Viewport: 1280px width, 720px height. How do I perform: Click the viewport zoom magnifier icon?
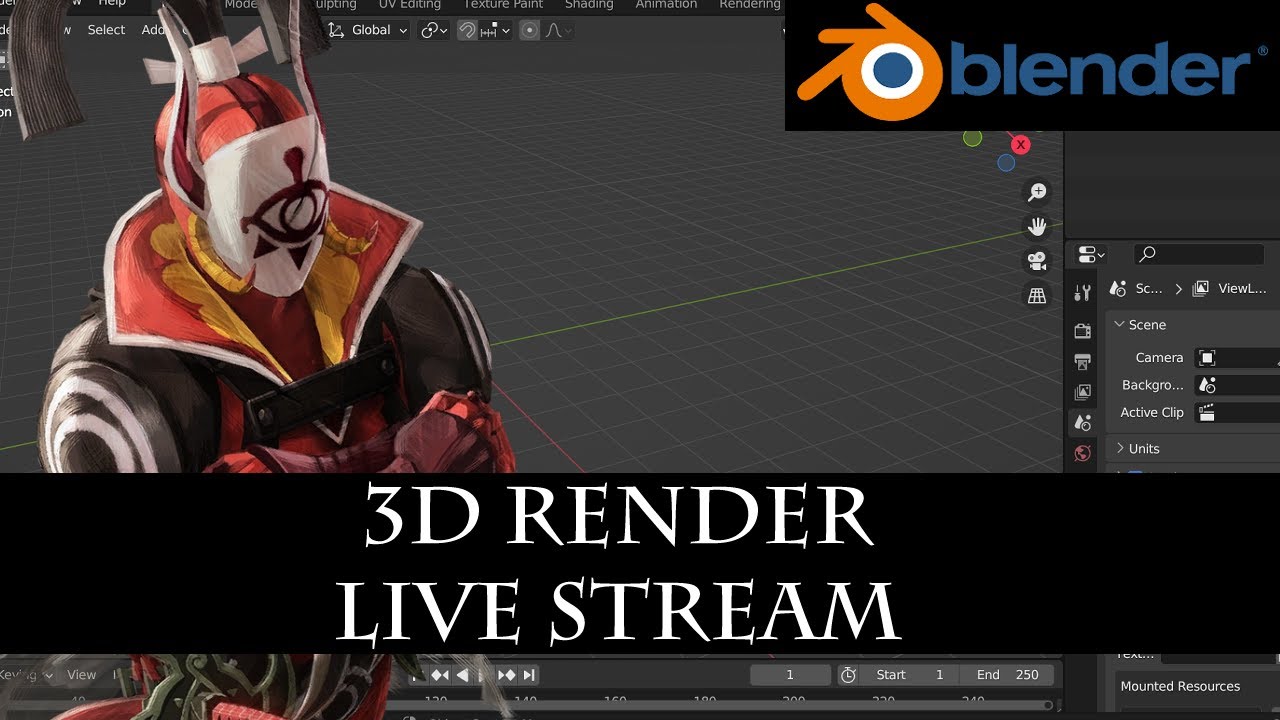pos(1037,192)
